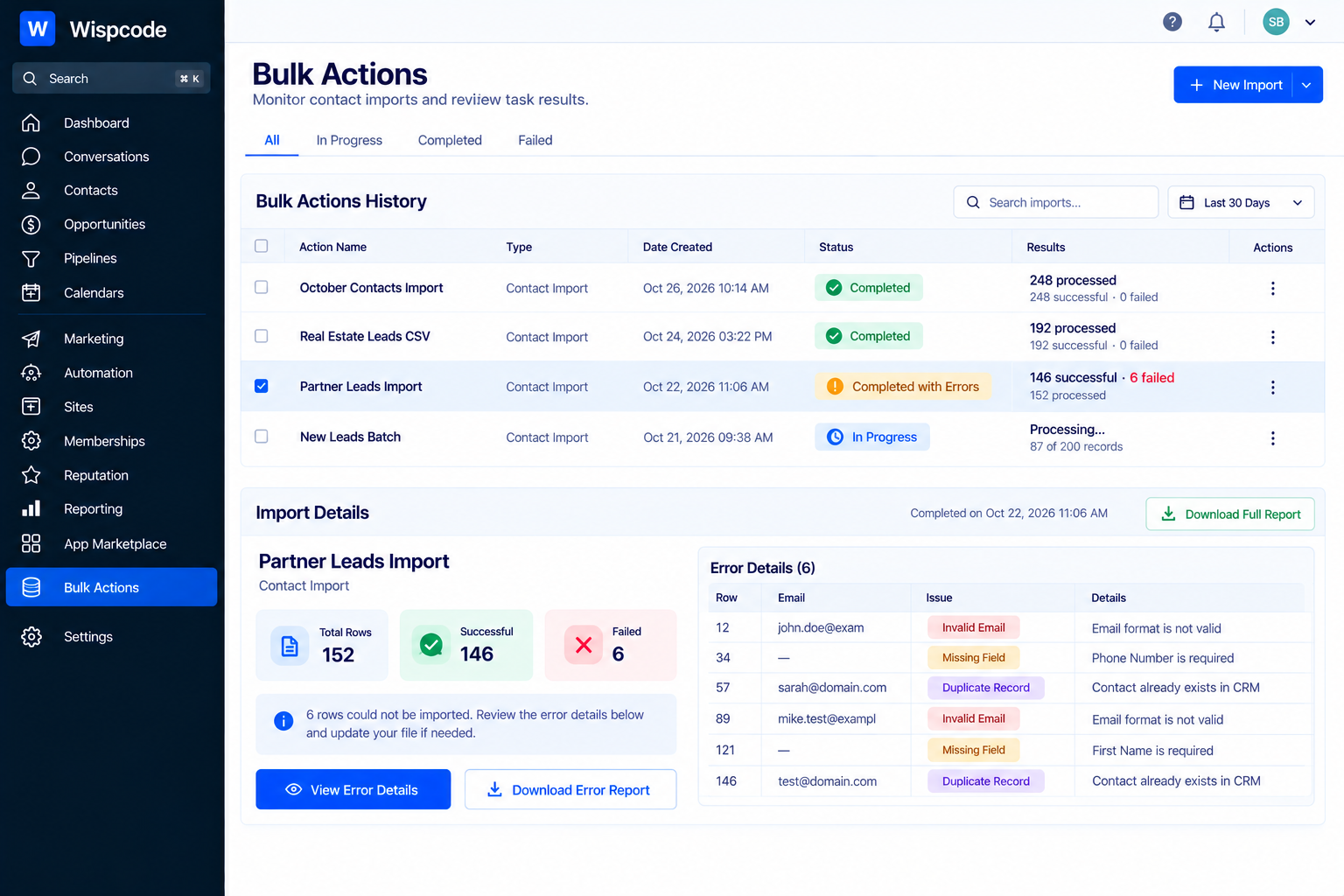The height and width of the screenshot is (896, 1344).
Task: Click the In Progress status badge
Action: pyautogui.click(x=871, y=437)
